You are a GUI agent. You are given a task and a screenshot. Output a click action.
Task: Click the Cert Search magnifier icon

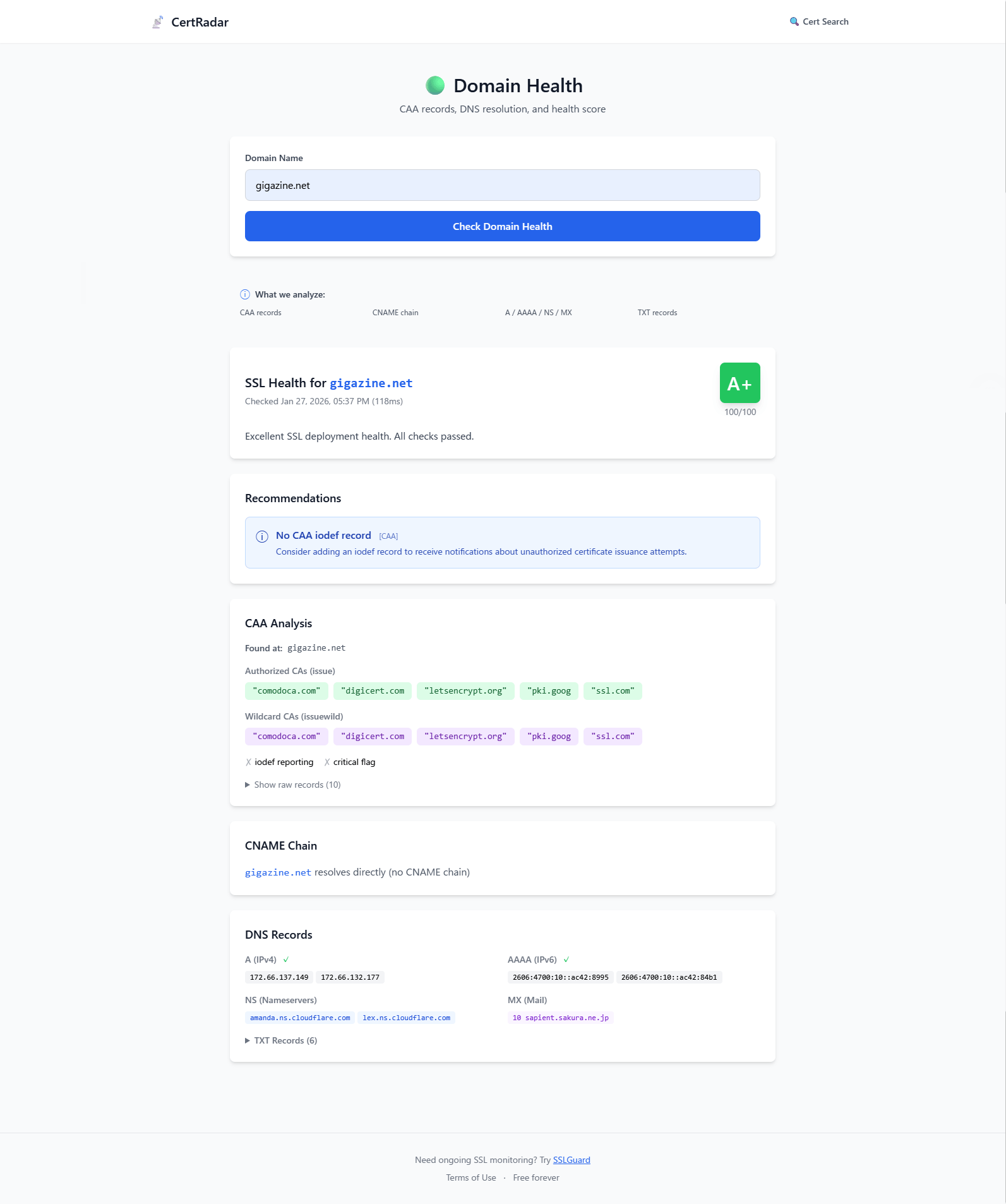(x=794, y=21)
